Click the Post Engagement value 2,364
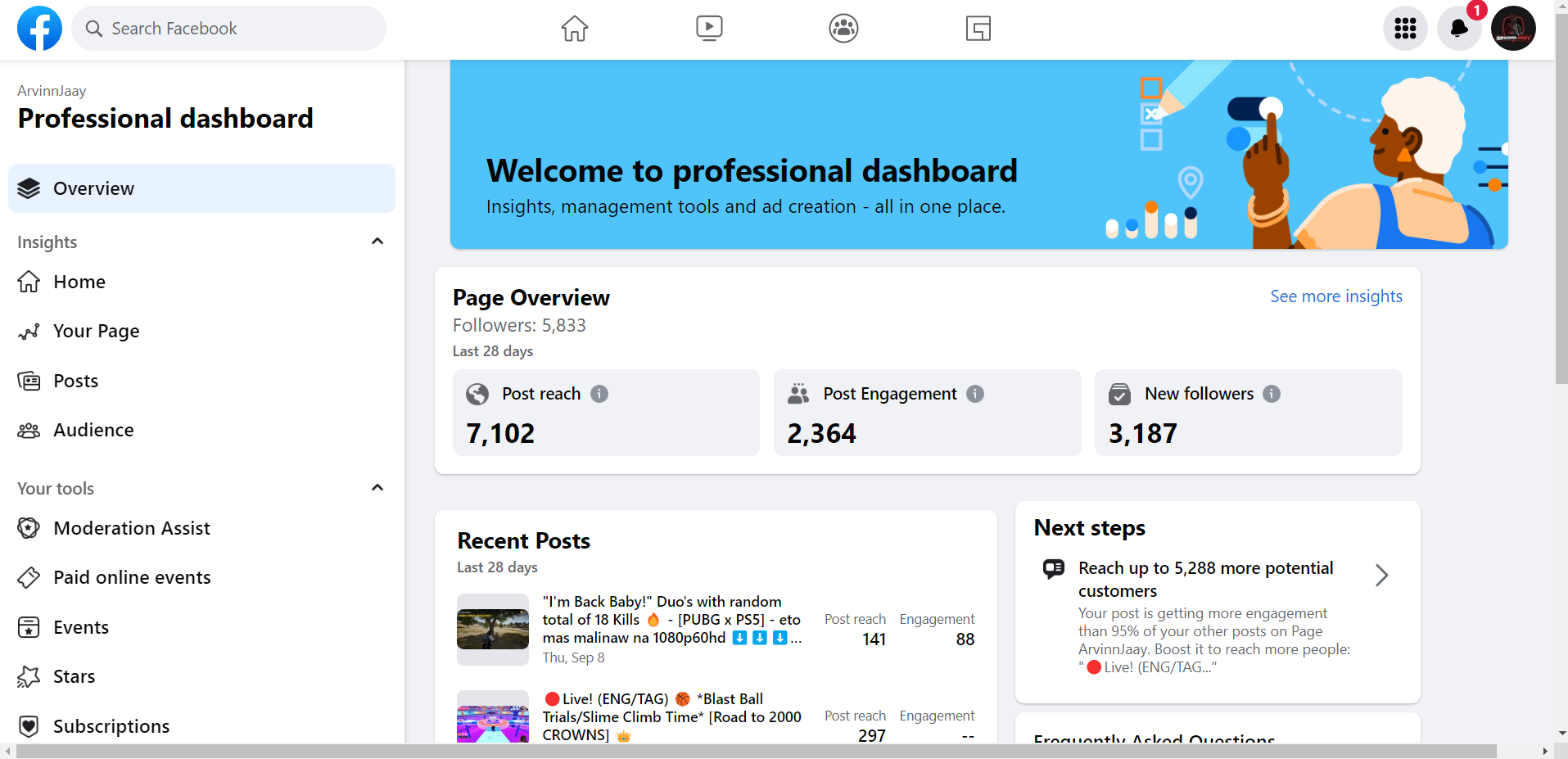Viewport: 1568px width, 759px height. click(821, 433)
